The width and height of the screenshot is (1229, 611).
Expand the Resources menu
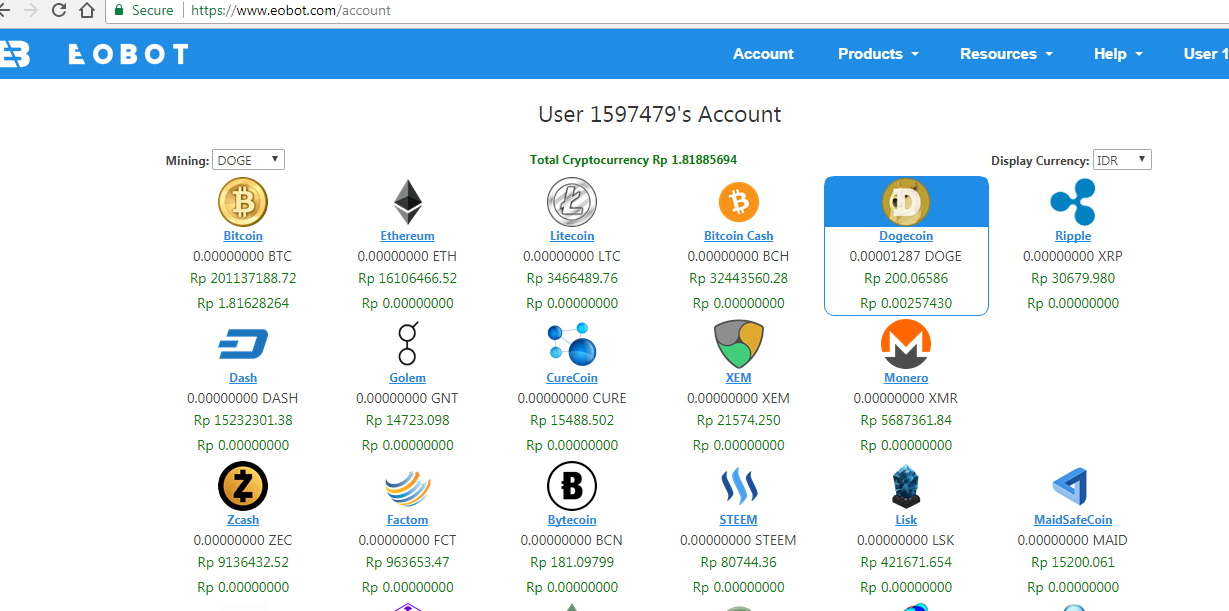click(1006, 54)
